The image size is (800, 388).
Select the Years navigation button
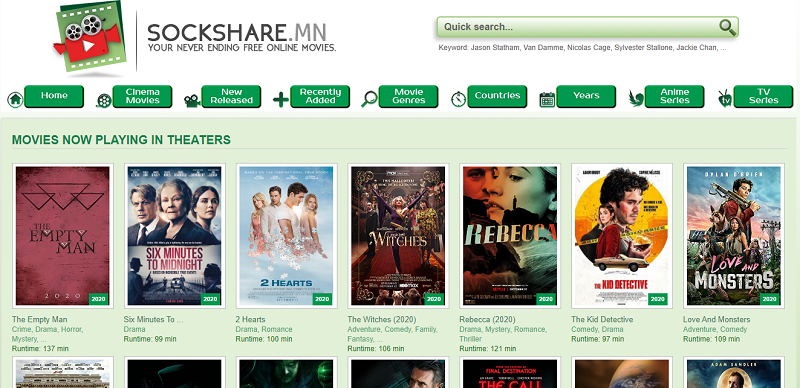586,96
